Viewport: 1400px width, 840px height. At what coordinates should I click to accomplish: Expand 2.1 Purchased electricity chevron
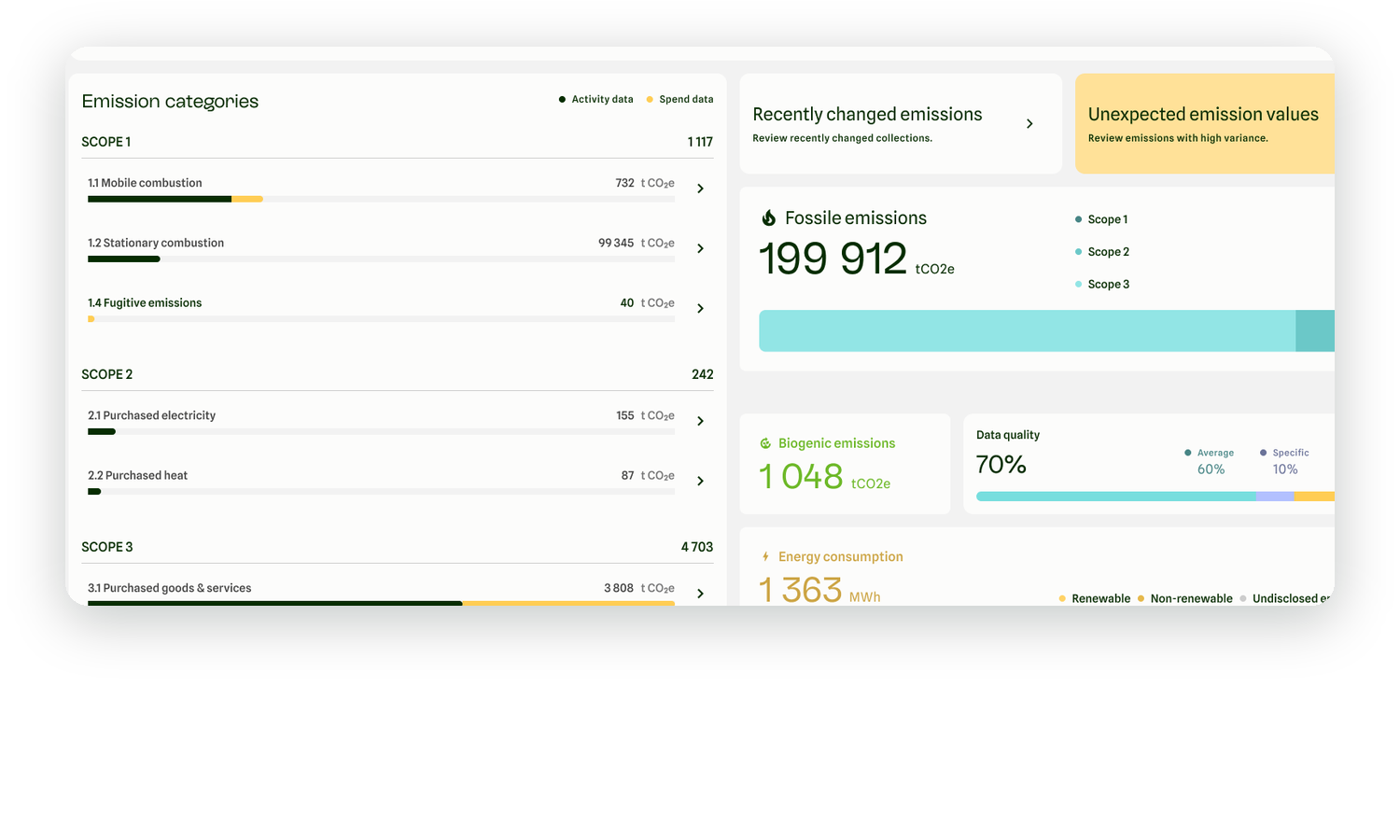(701, 421)
